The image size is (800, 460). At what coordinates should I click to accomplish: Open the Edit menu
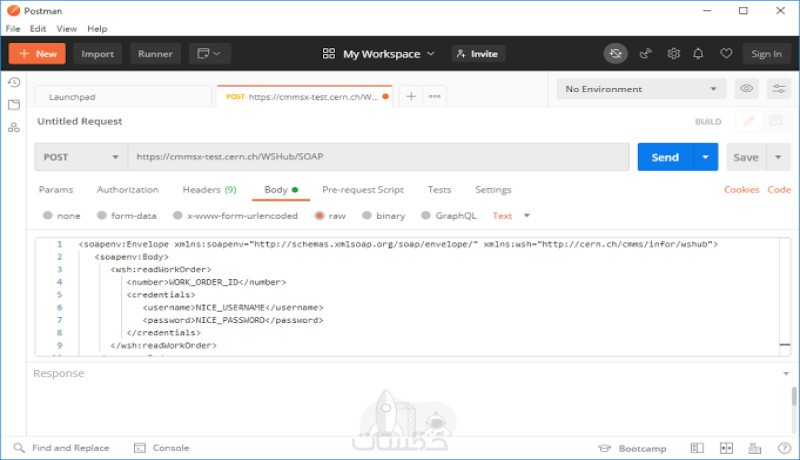[x=38, y=29]
